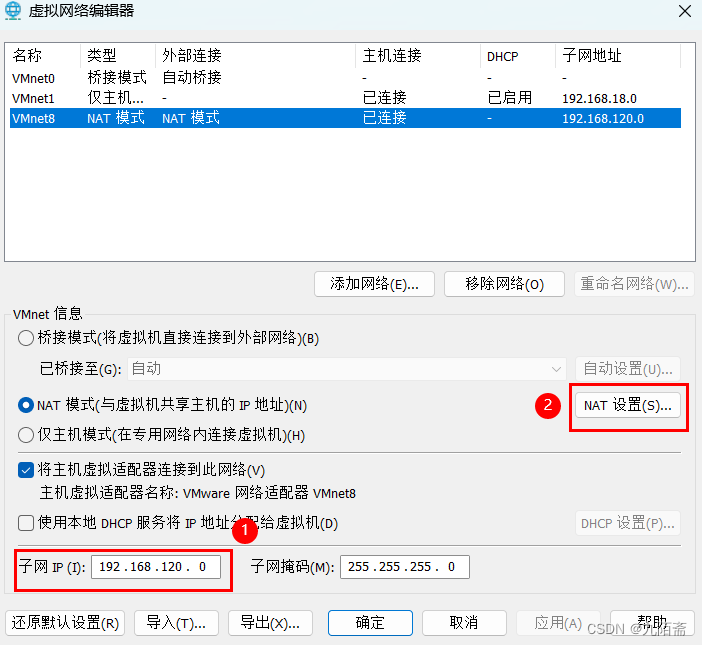Click the 自动设置(U)... button
The width and height of the screenshot is (702, 645).
tap(628, 369)
